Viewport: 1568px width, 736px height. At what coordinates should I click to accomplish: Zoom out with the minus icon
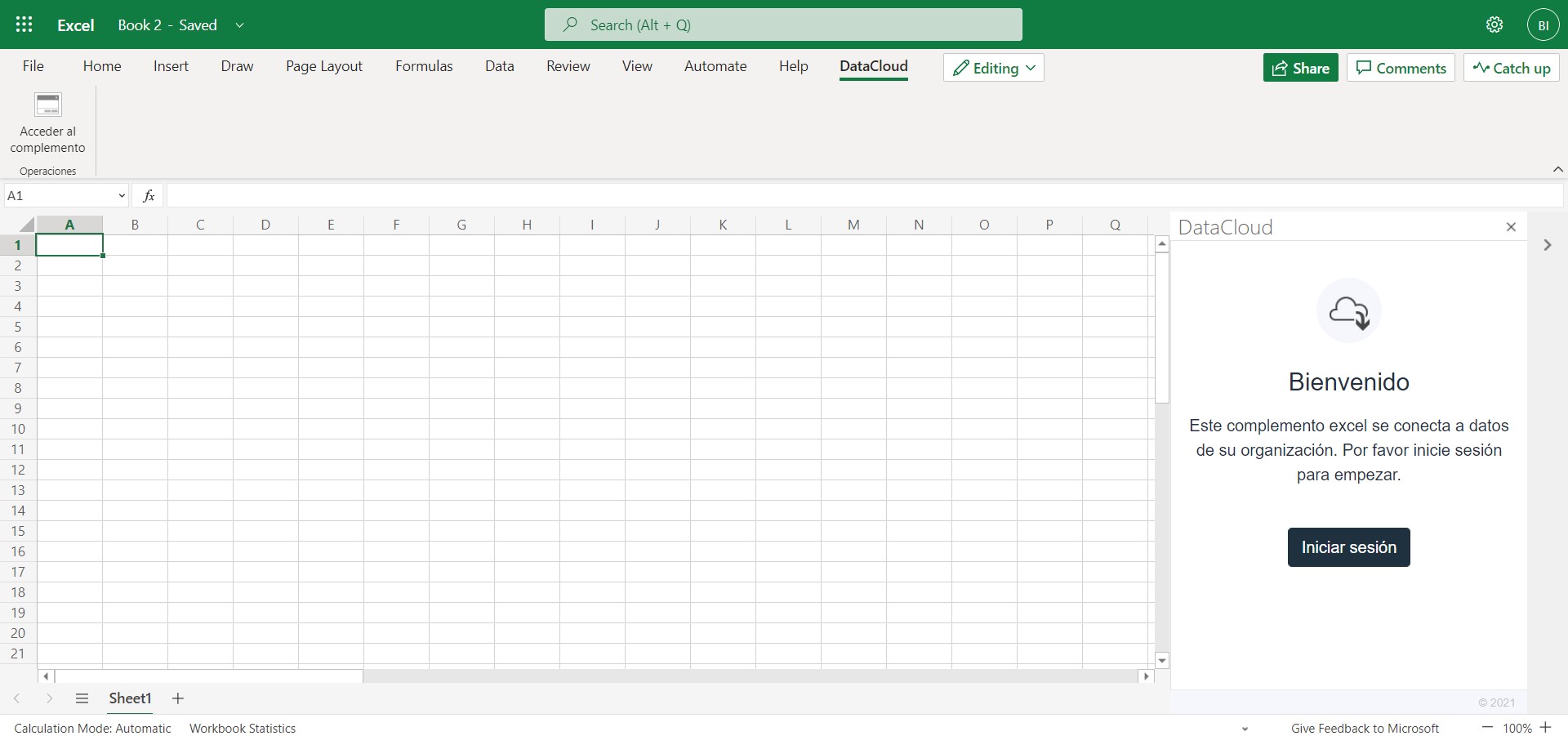tap(1487, 728)
